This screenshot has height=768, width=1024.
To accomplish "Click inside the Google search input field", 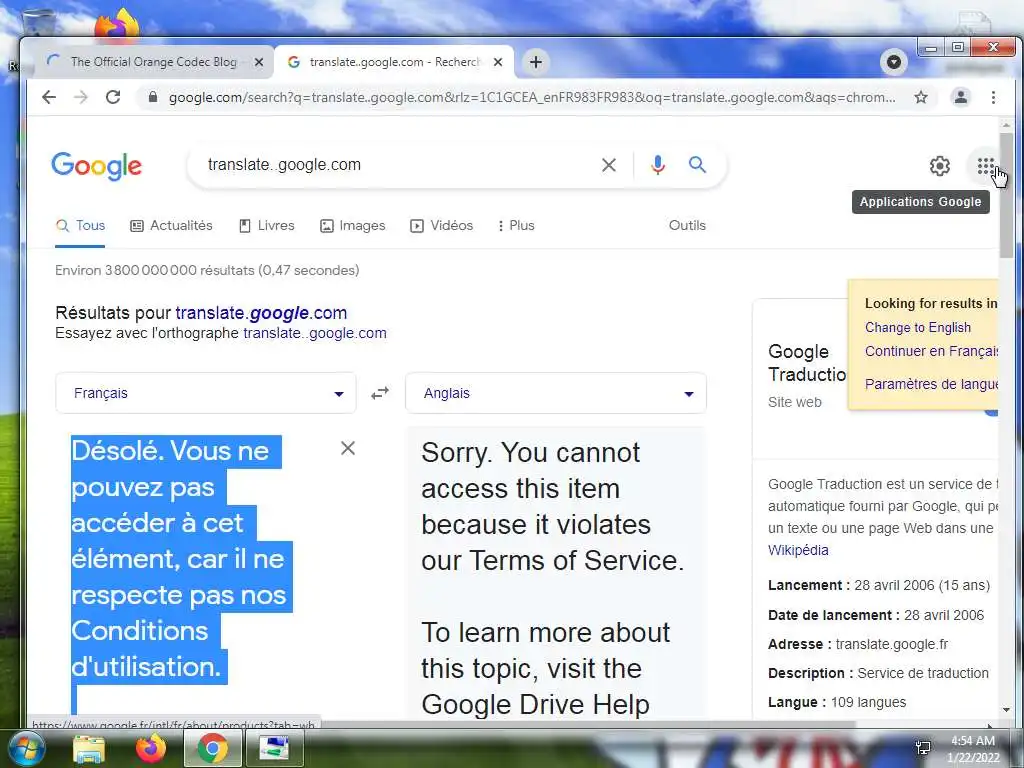I will [x=398, y=165].
